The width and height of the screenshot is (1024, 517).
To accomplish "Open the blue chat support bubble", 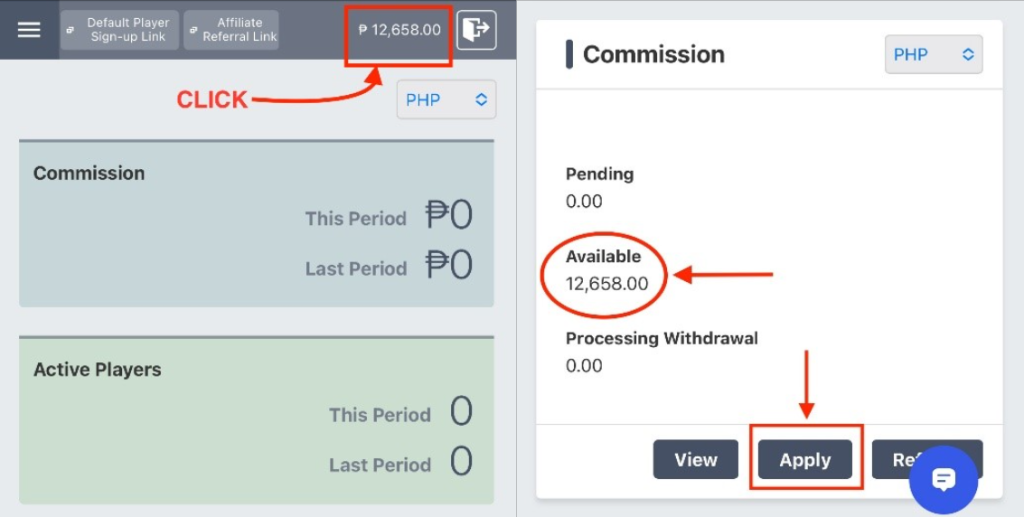I will pyautogui.click(x=944, y=480).
